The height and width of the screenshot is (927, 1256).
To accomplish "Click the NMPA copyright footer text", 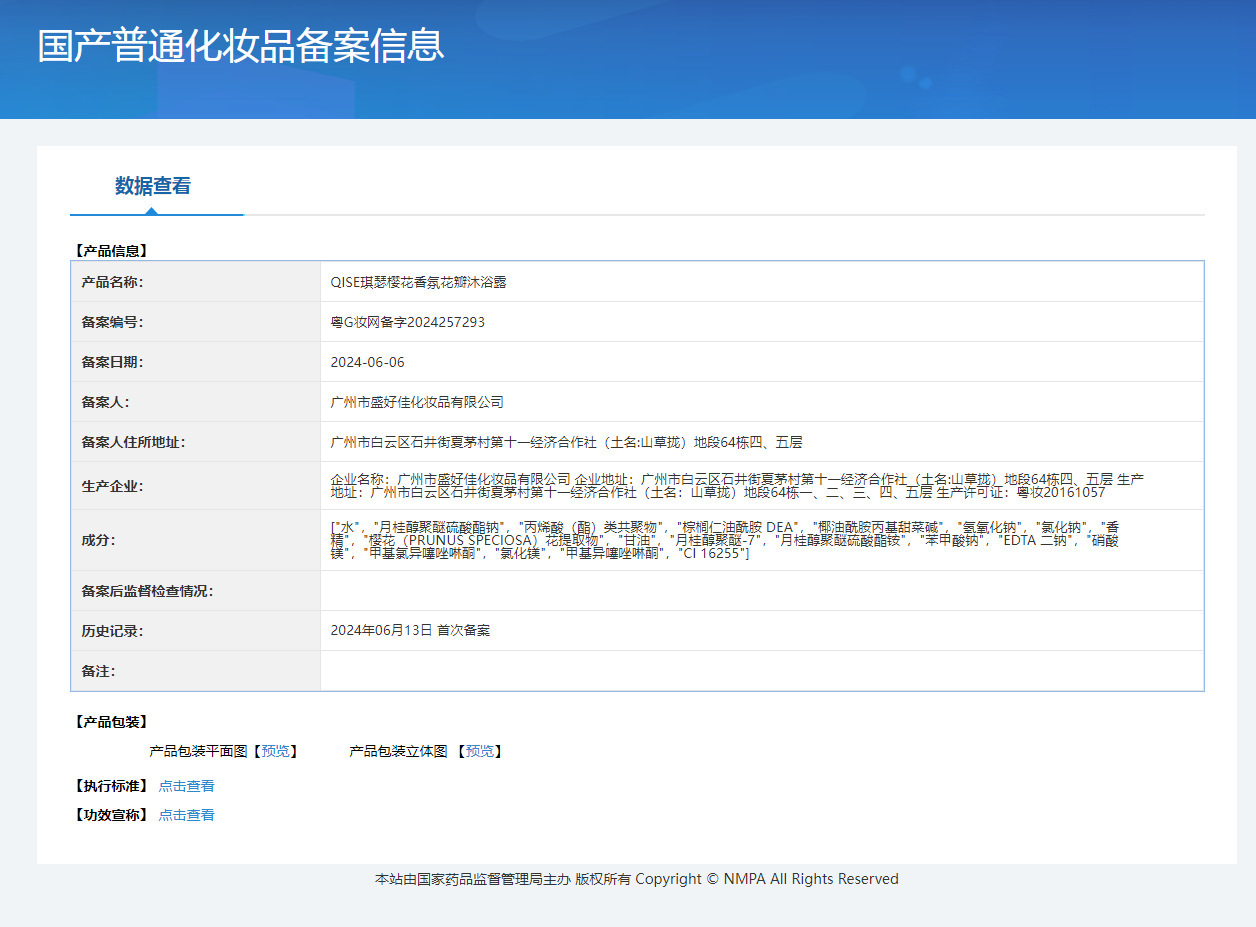I will (636, 879).
